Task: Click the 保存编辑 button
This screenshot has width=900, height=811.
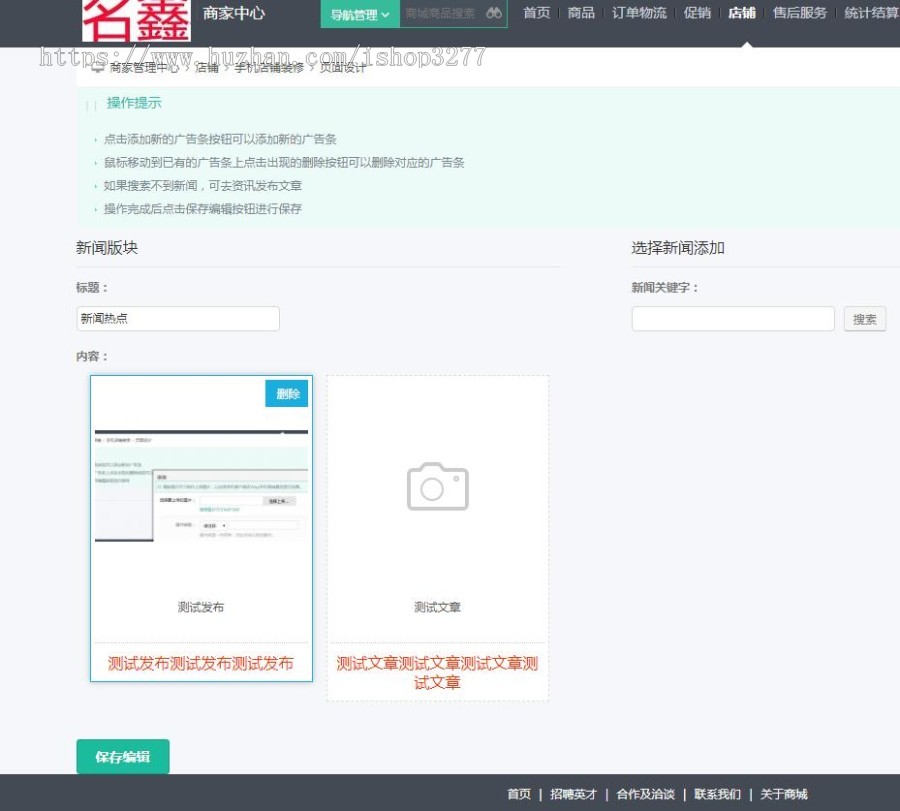Action: [x=123, y=757]
